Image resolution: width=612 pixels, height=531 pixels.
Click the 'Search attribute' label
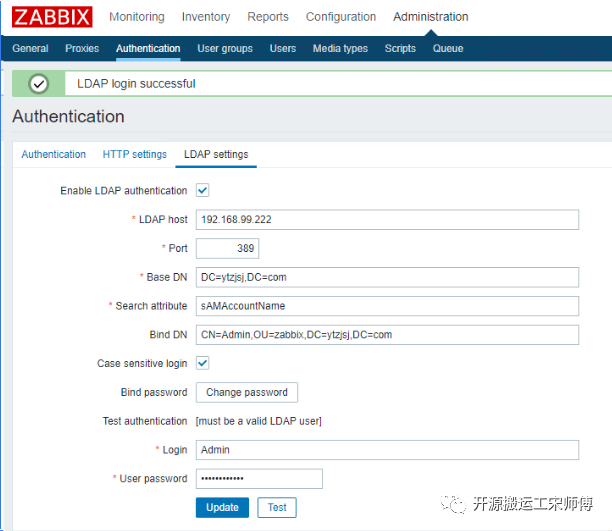(x=151, y=306)
